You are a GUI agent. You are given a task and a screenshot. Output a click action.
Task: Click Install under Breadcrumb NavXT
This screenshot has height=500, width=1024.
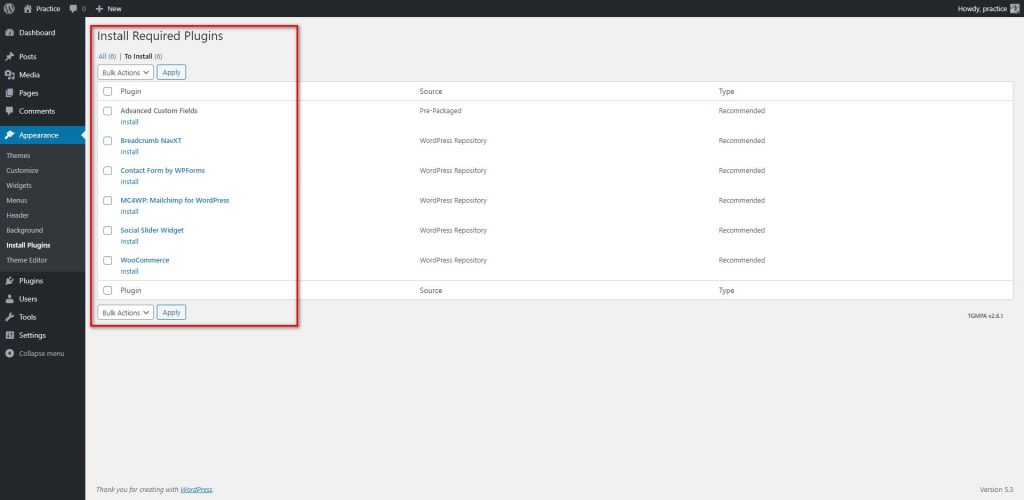click(129, 152)
